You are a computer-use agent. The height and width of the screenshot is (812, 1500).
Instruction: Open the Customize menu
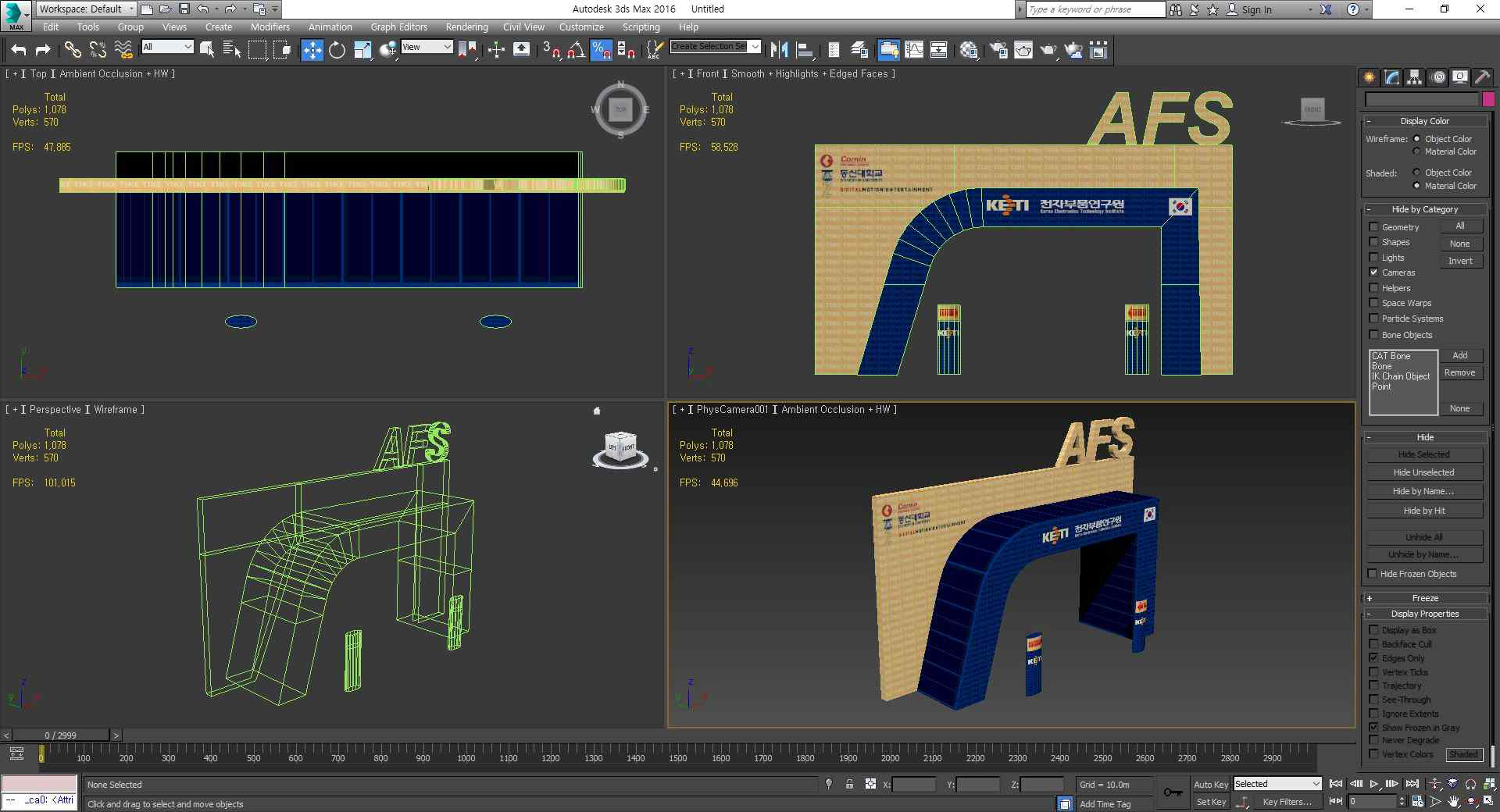(581, 27)
